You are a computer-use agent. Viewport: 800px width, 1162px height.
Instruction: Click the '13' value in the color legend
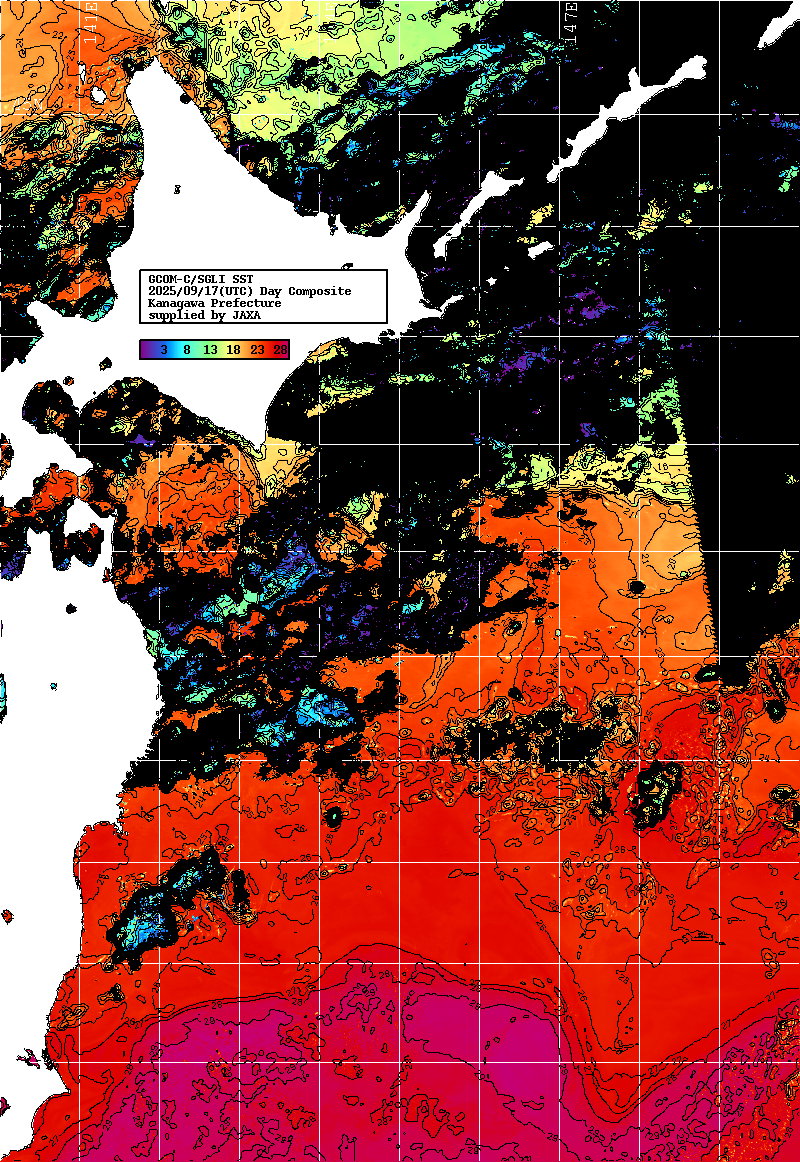(210, 349)
